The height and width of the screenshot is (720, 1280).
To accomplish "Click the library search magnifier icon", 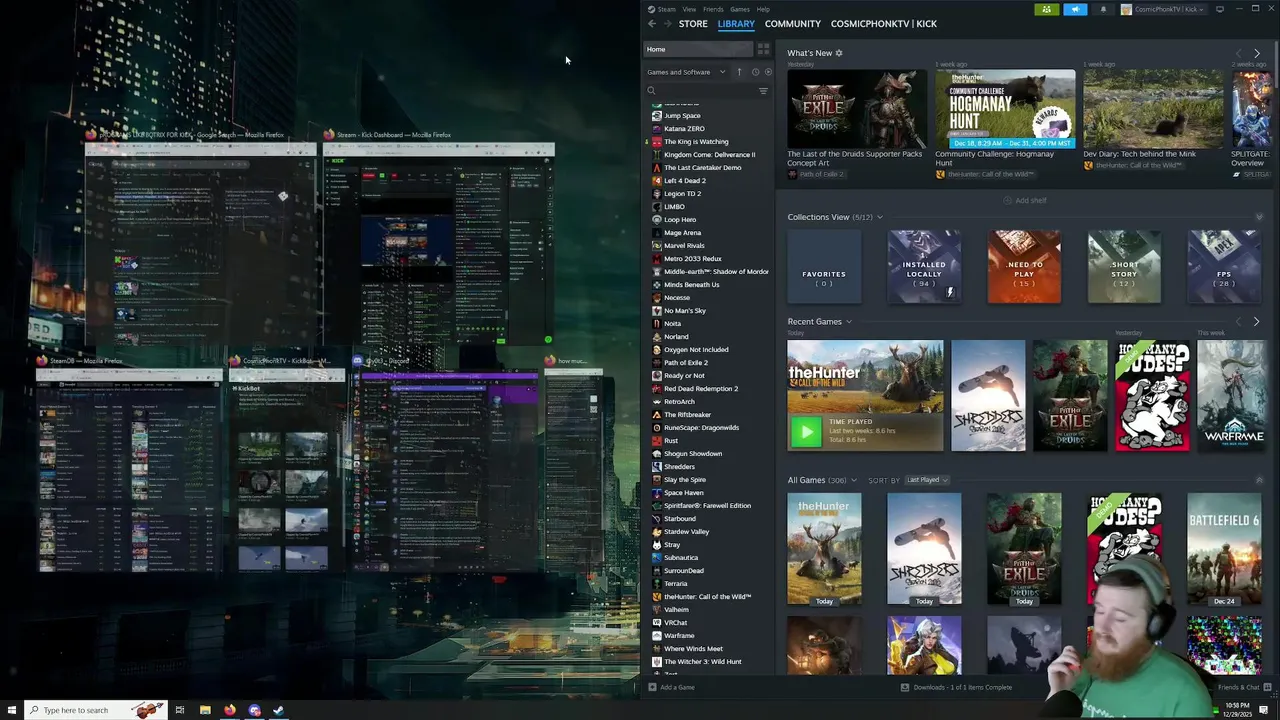I will 651,91.
